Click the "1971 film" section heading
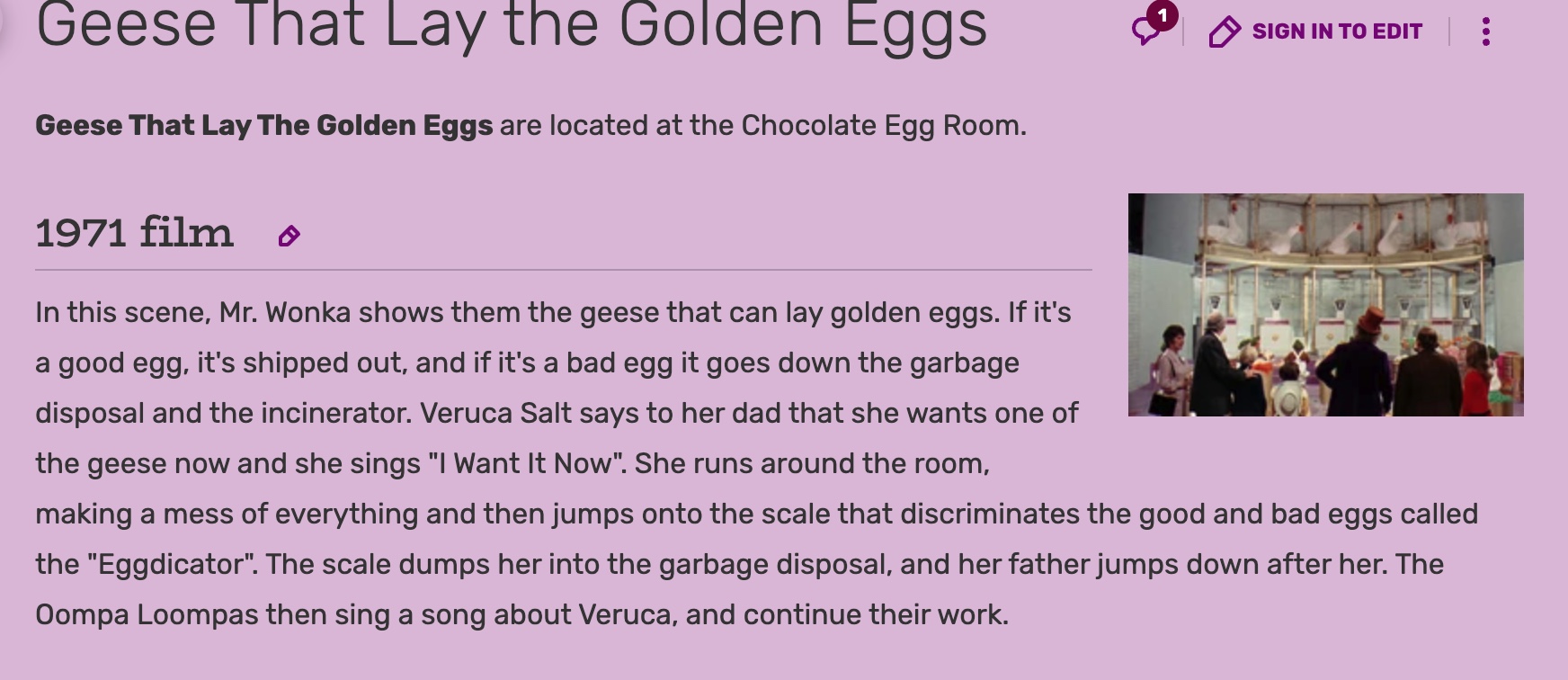The height and width of the screenshot is (680, 1568). [x=134, y=233]
